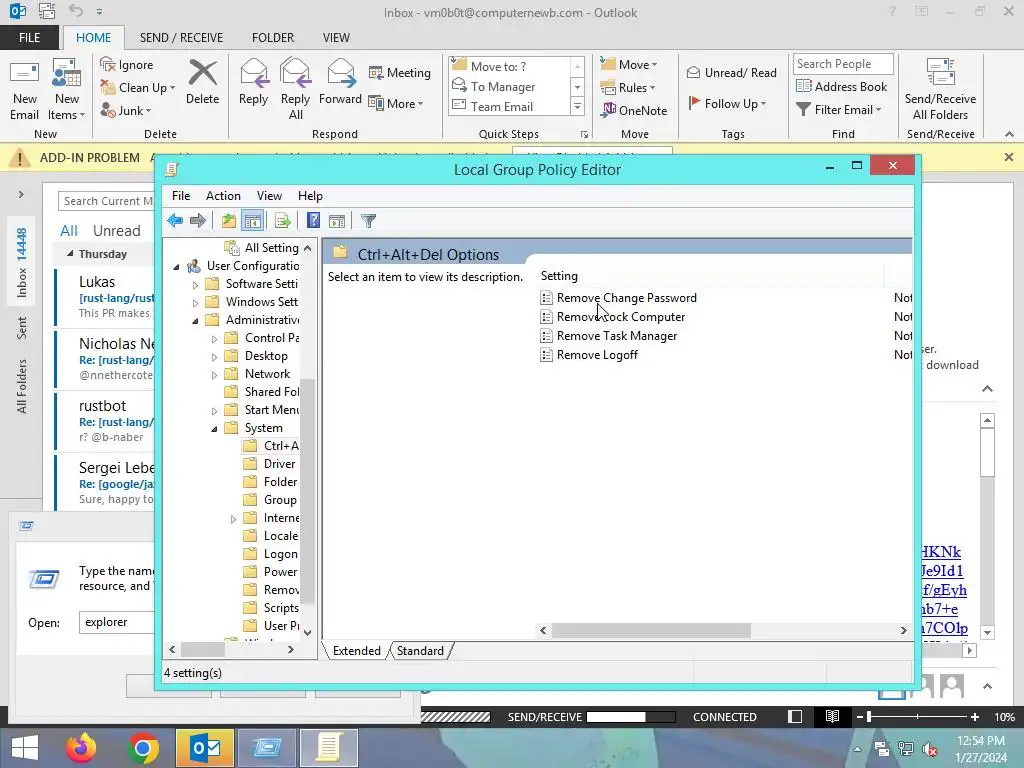Collapse the User Configuration node
The height and width of the screenshot is (768, 1024).
(176, 266)
